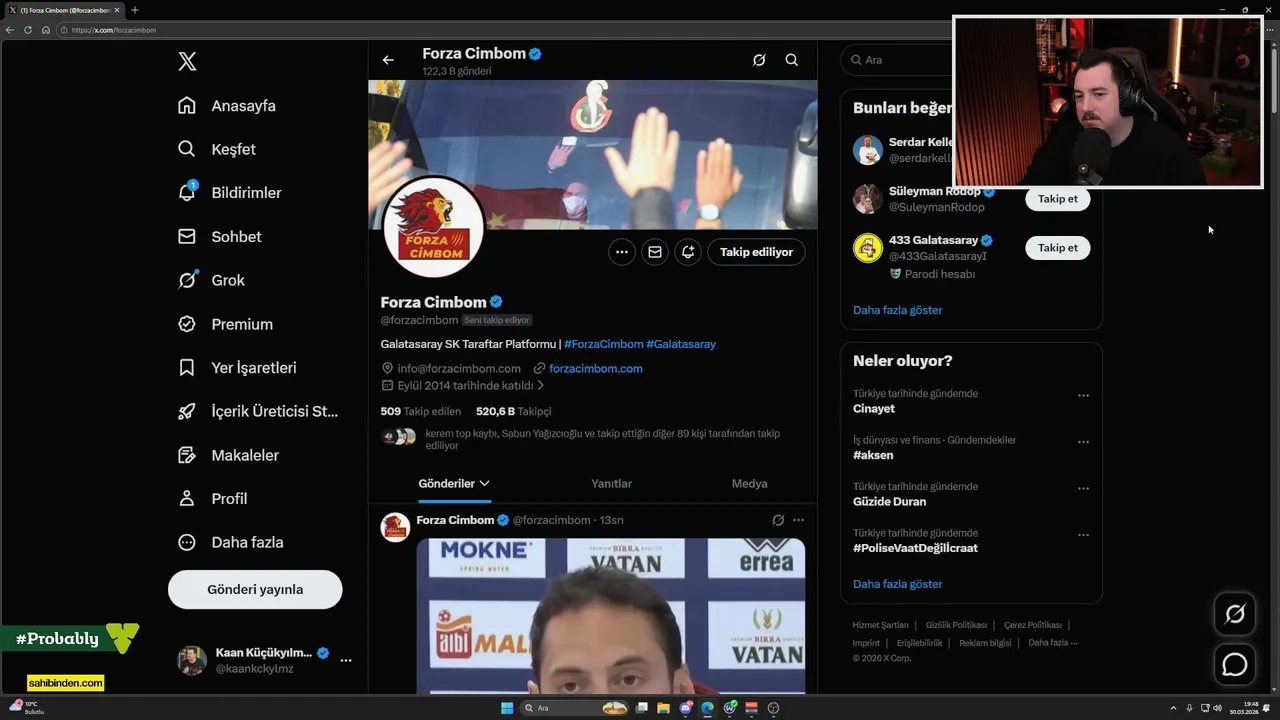Open 520,6 B Takipçi list
Image resolution: width=1280 pixels, height=720 pixels.
coord(513,411)
